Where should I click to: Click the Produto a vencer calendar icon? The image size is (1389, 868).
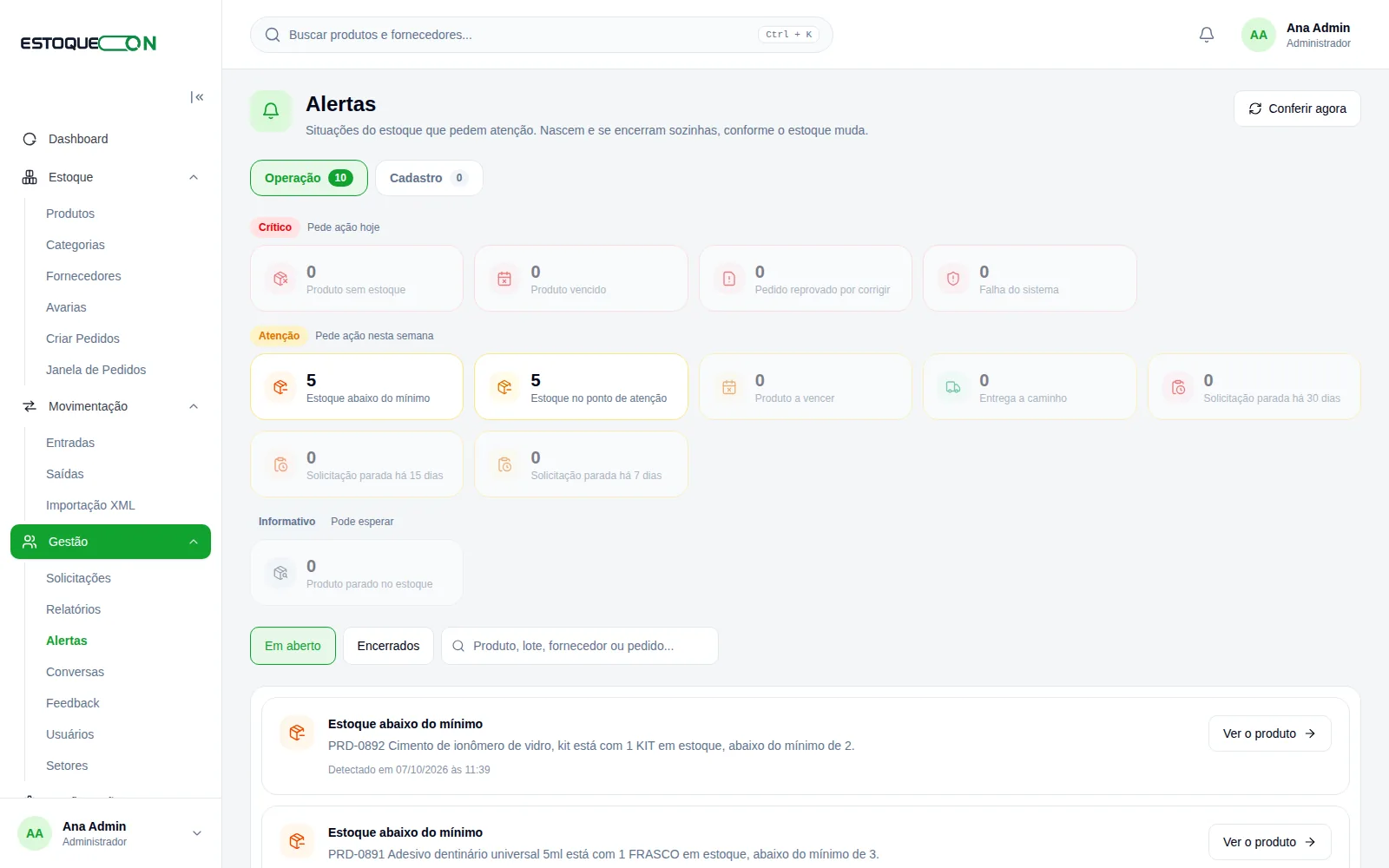(729, 387)
